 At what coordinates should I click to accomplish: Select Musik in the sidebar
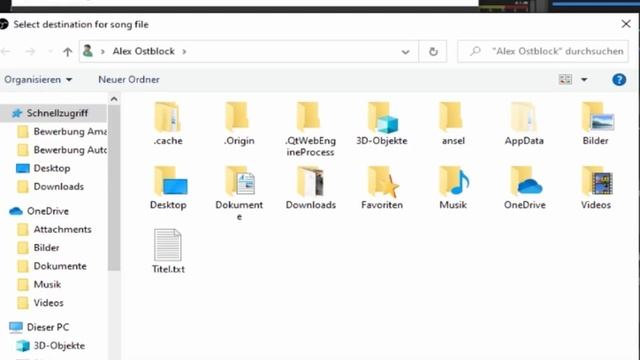(39, 284)
